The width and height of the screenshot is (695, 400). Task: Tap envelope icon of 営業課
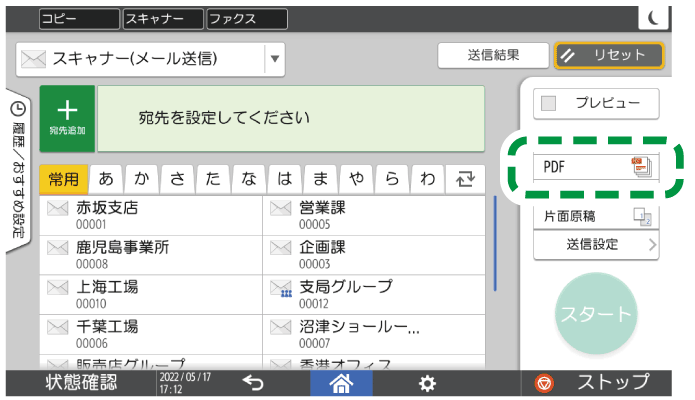tap(281, 208)
